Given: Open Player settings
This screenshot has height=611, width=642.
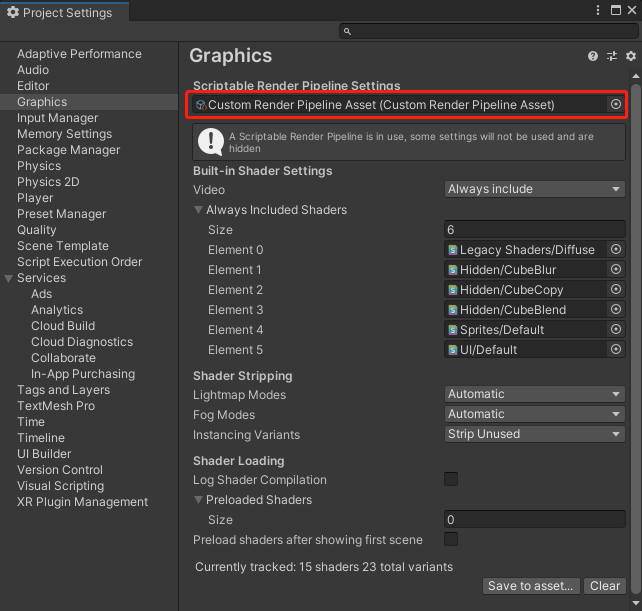Looking at the screenshot, I should [x=35, y=198].
